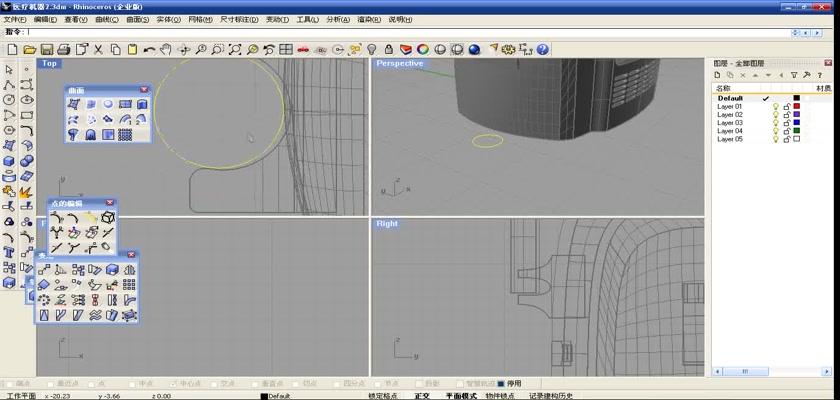Open the Perspective viewport title menu

[399, 63]
